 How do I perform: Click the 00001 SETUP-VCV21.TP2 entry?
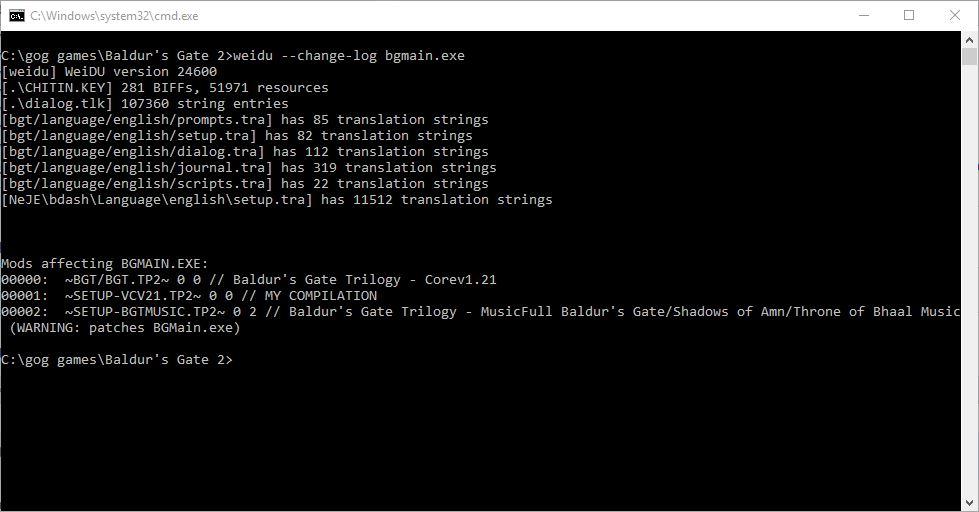(189, 295)
